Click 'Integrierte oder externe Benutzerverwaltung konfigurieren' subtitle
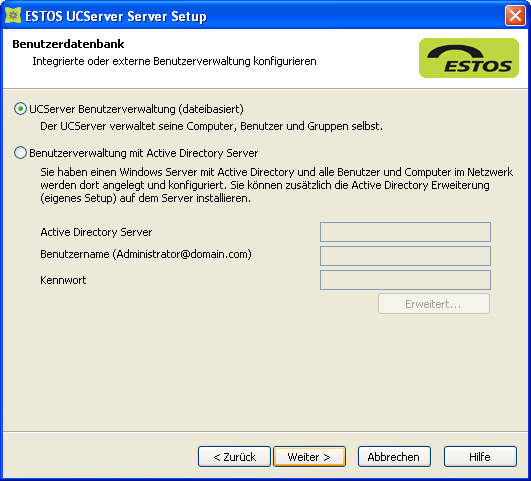531x481 pixels. pyautogui.click(x=174, y=61)
